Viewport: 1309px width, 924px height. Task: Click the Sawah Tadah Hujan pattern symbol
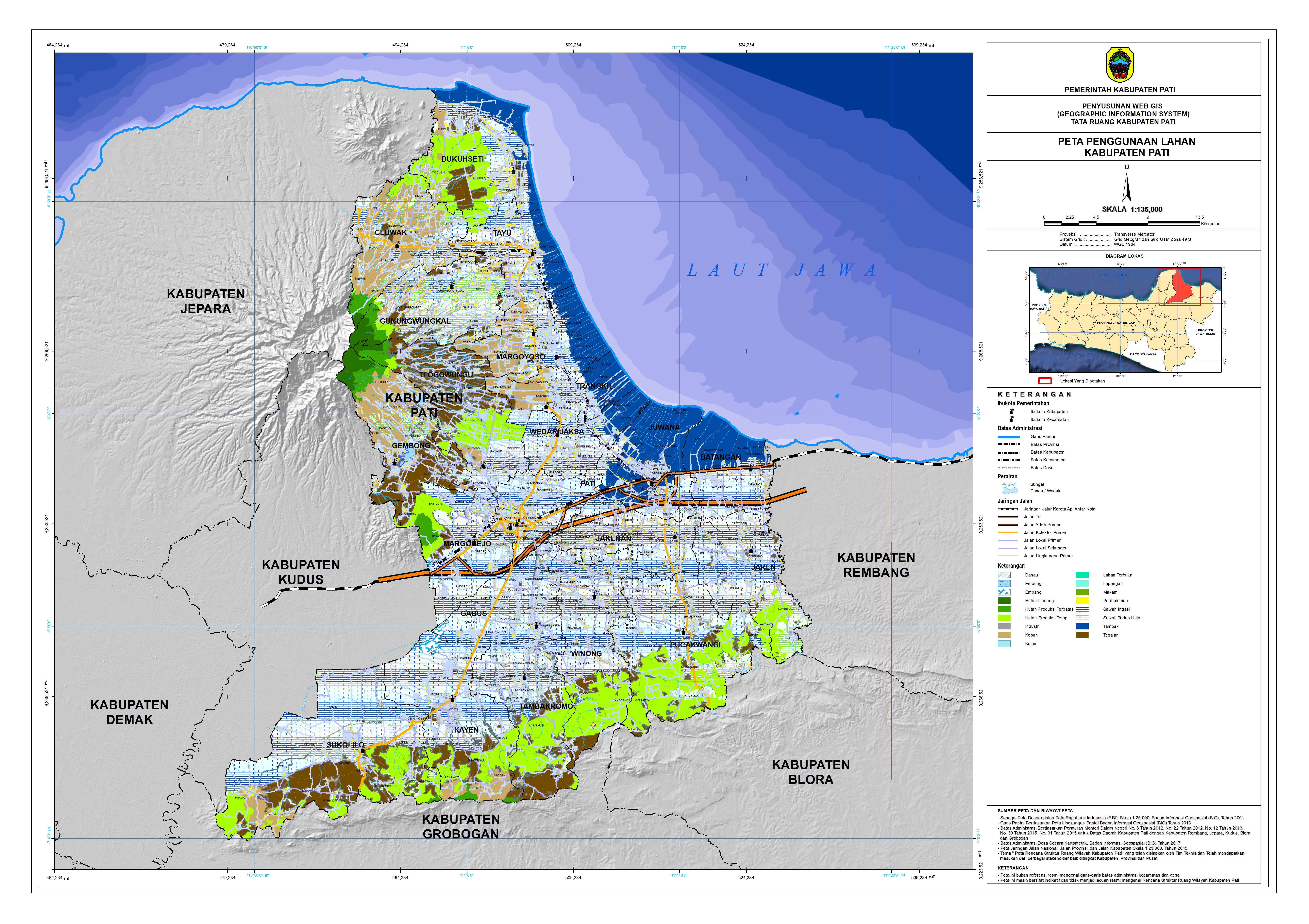1082,618
